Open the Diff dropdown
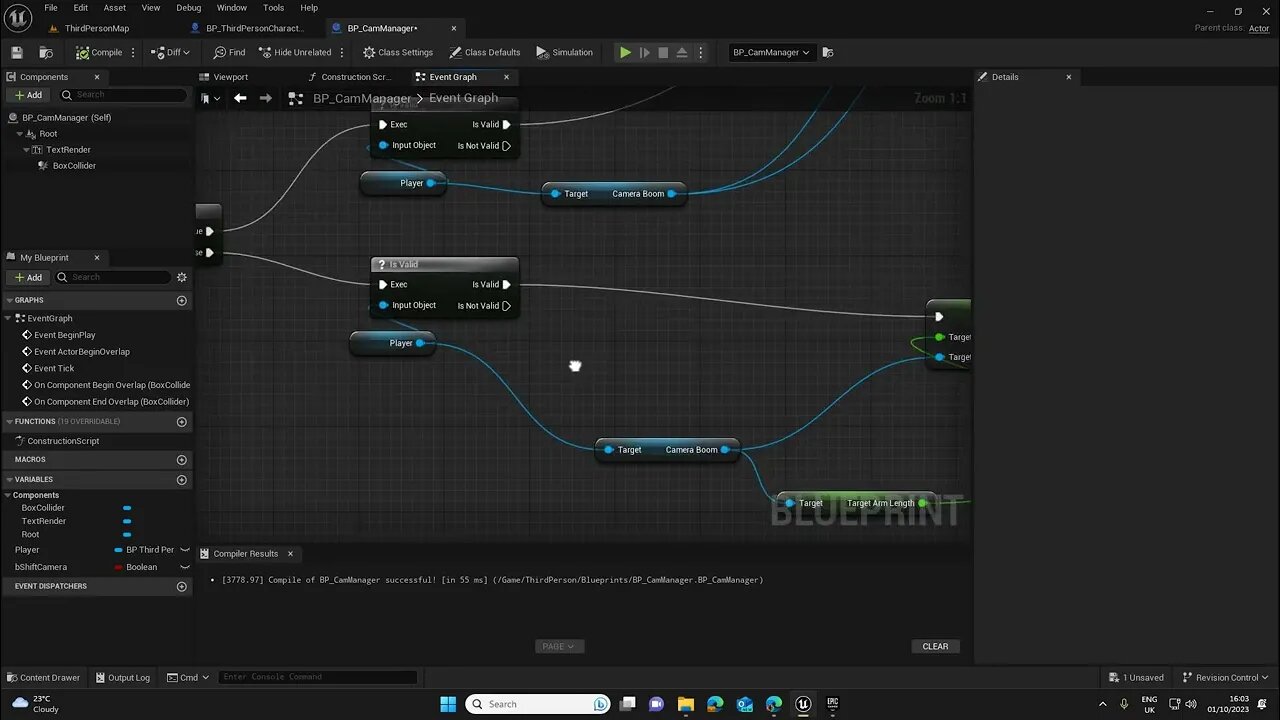The height and width of the screenshot is (720, 1280). click(170, 52)
